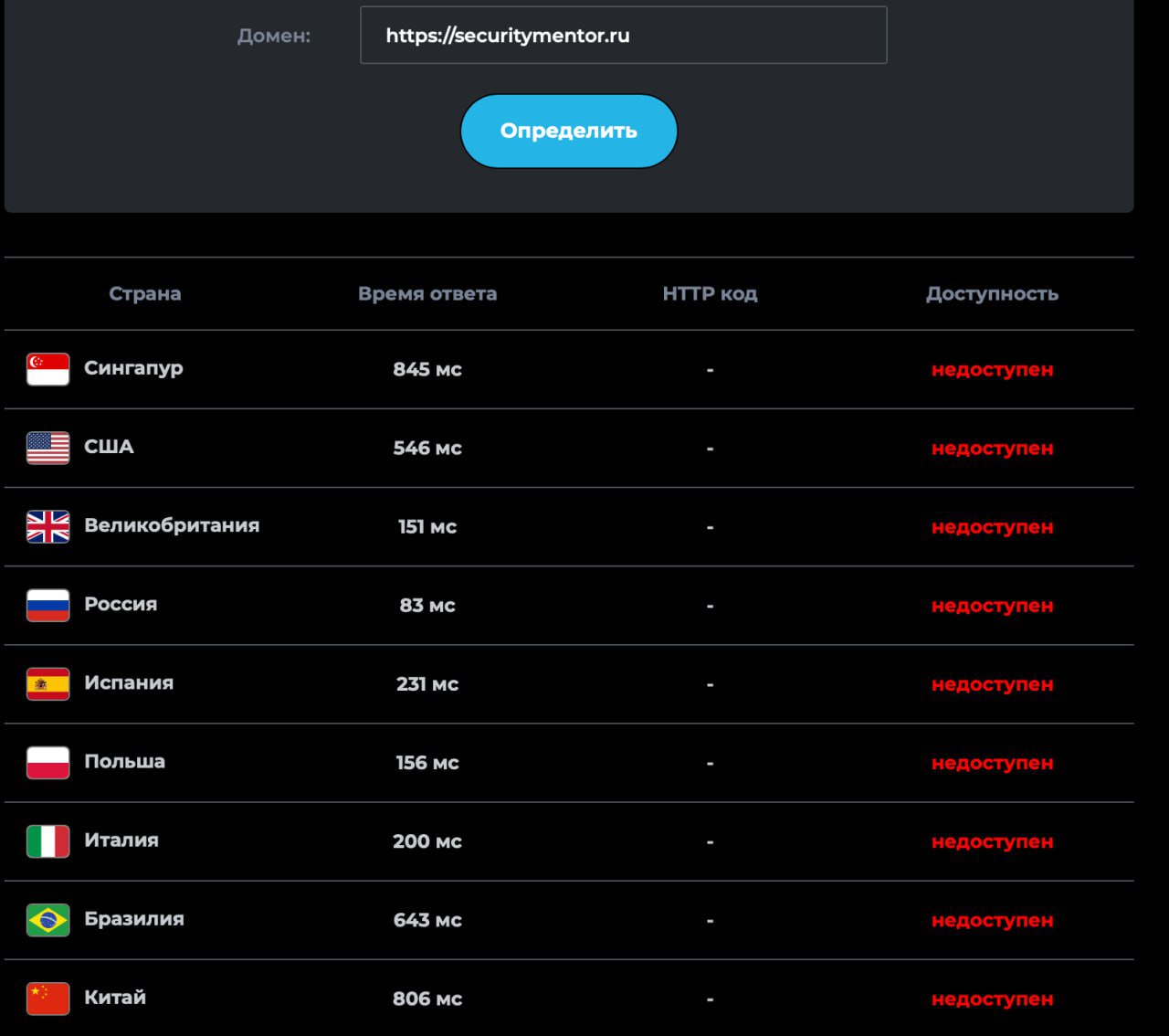Click the HTTP code dash for Россия
The image size is (1169, 1036).
(x=710, y=606)
